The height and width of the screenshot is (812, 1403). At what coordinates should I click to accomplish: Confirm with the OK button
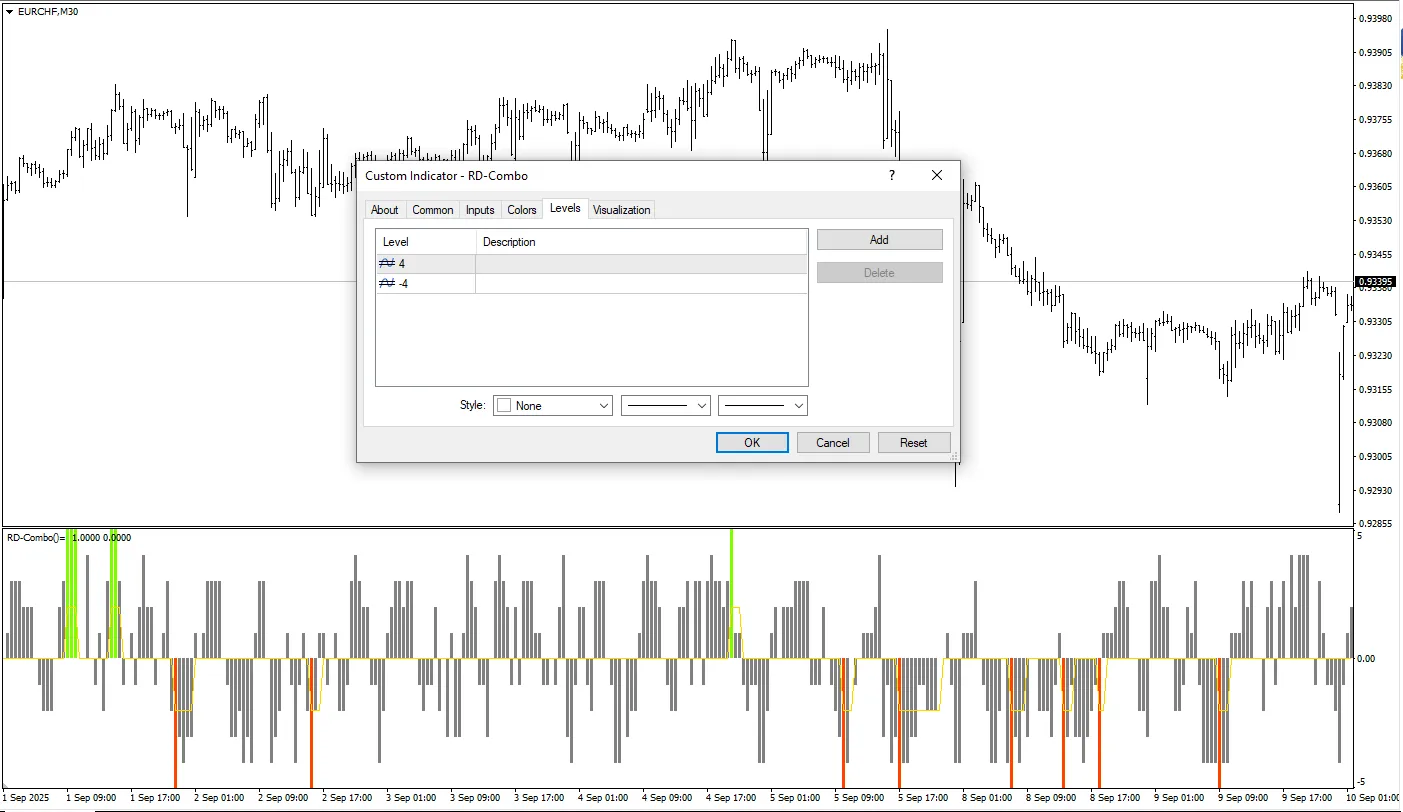[752, 443]
